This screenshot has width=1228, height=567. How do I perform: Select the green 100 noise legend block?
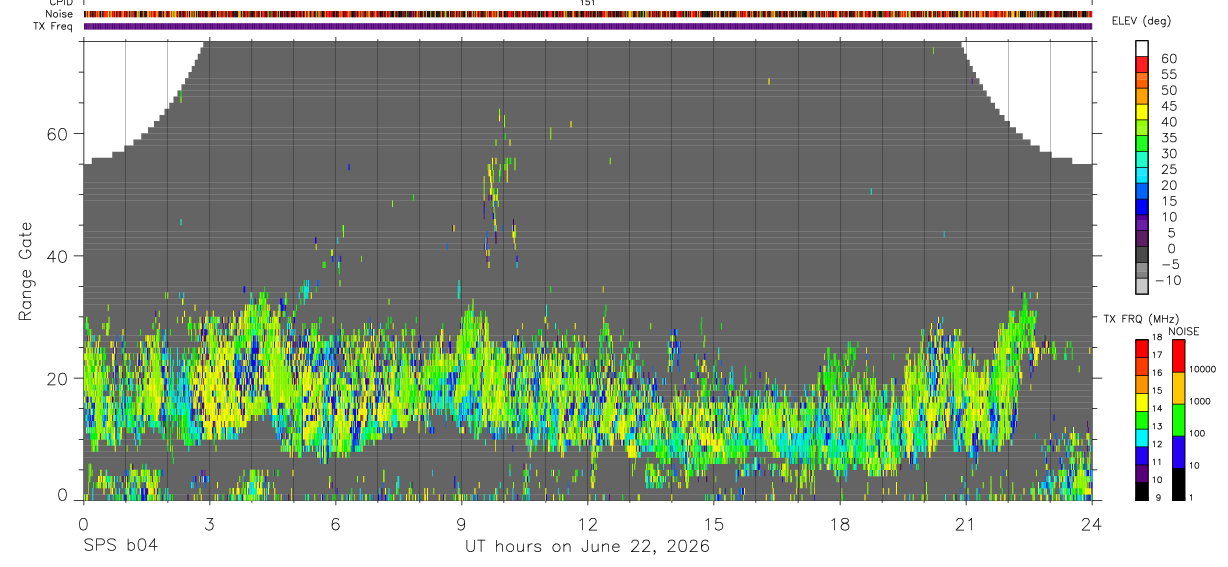pos(1178,420)
